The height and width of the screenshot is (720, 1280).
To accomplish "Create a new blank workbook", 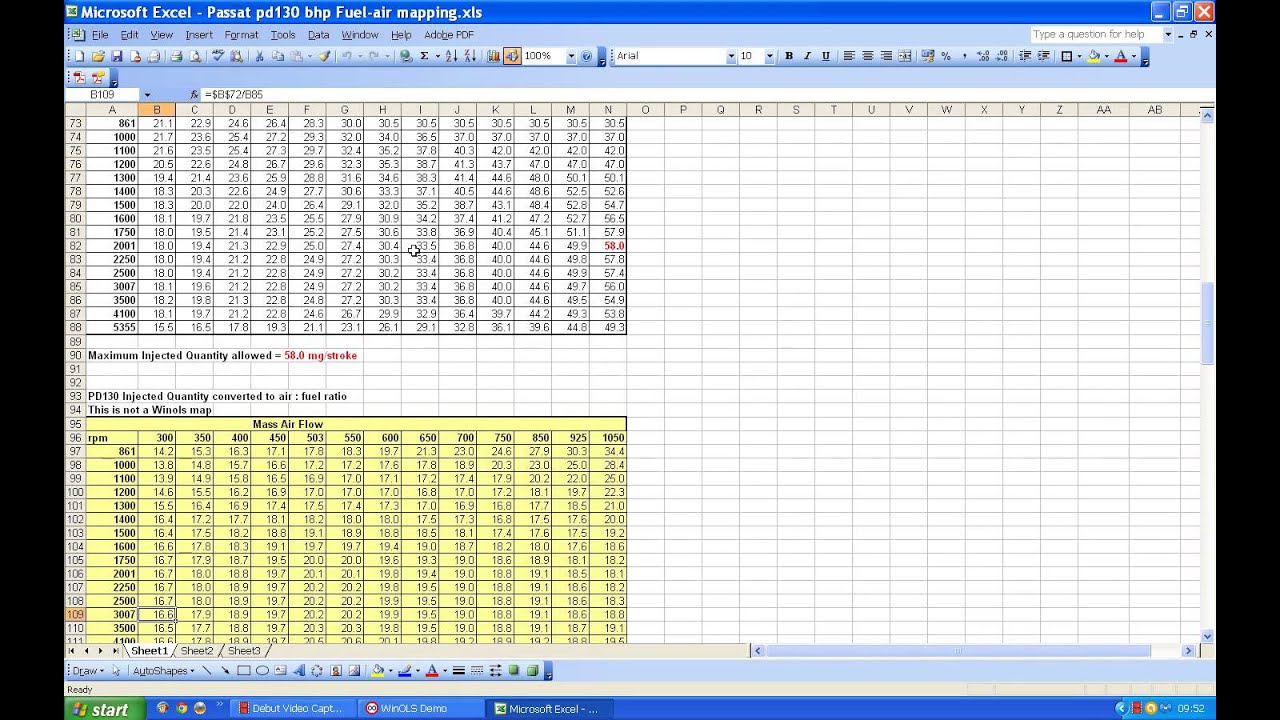I will point(78,56).
